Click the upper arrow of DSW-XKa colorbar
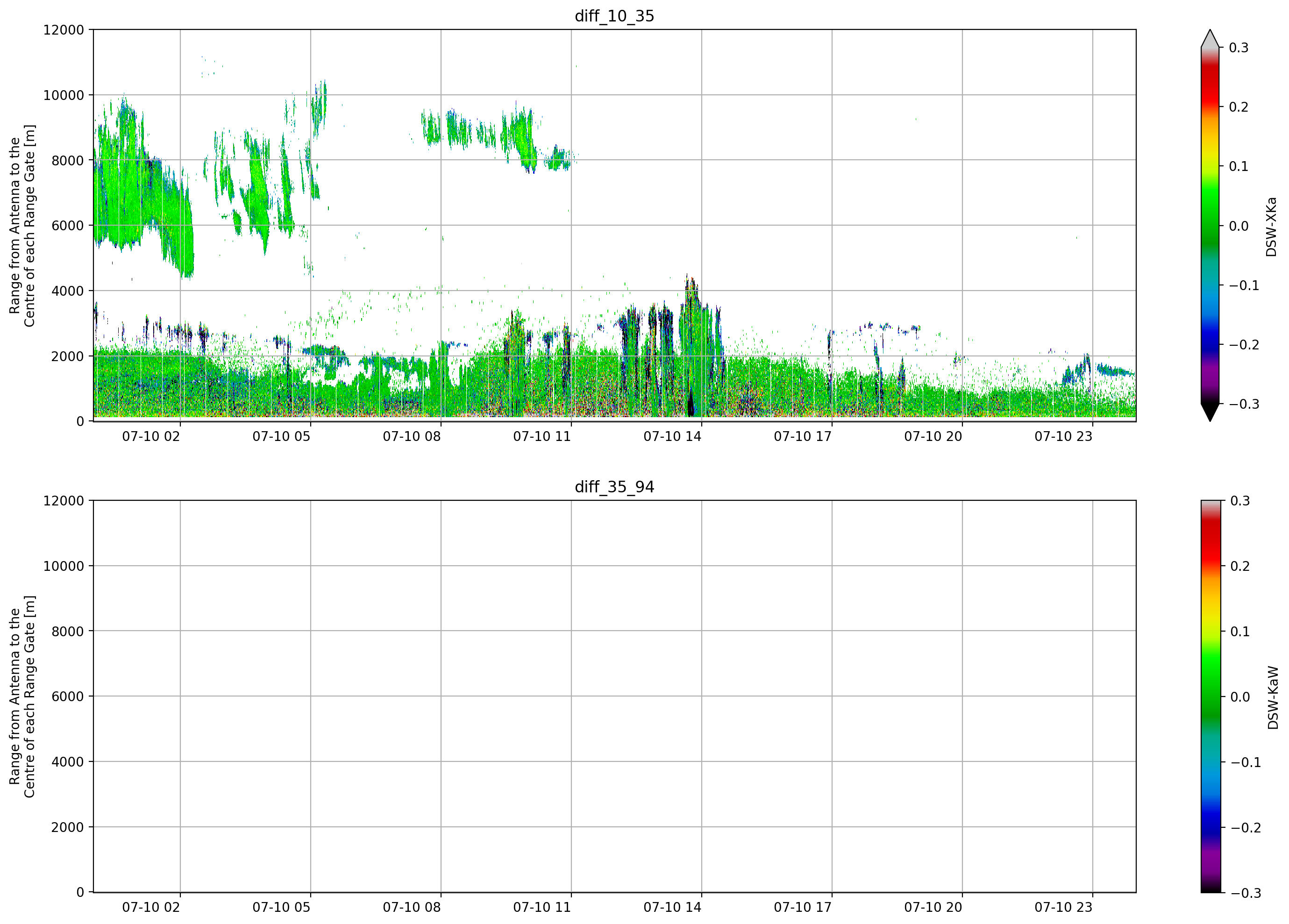The width and height of the screenshot is (1289, 924). (1210, 38)
